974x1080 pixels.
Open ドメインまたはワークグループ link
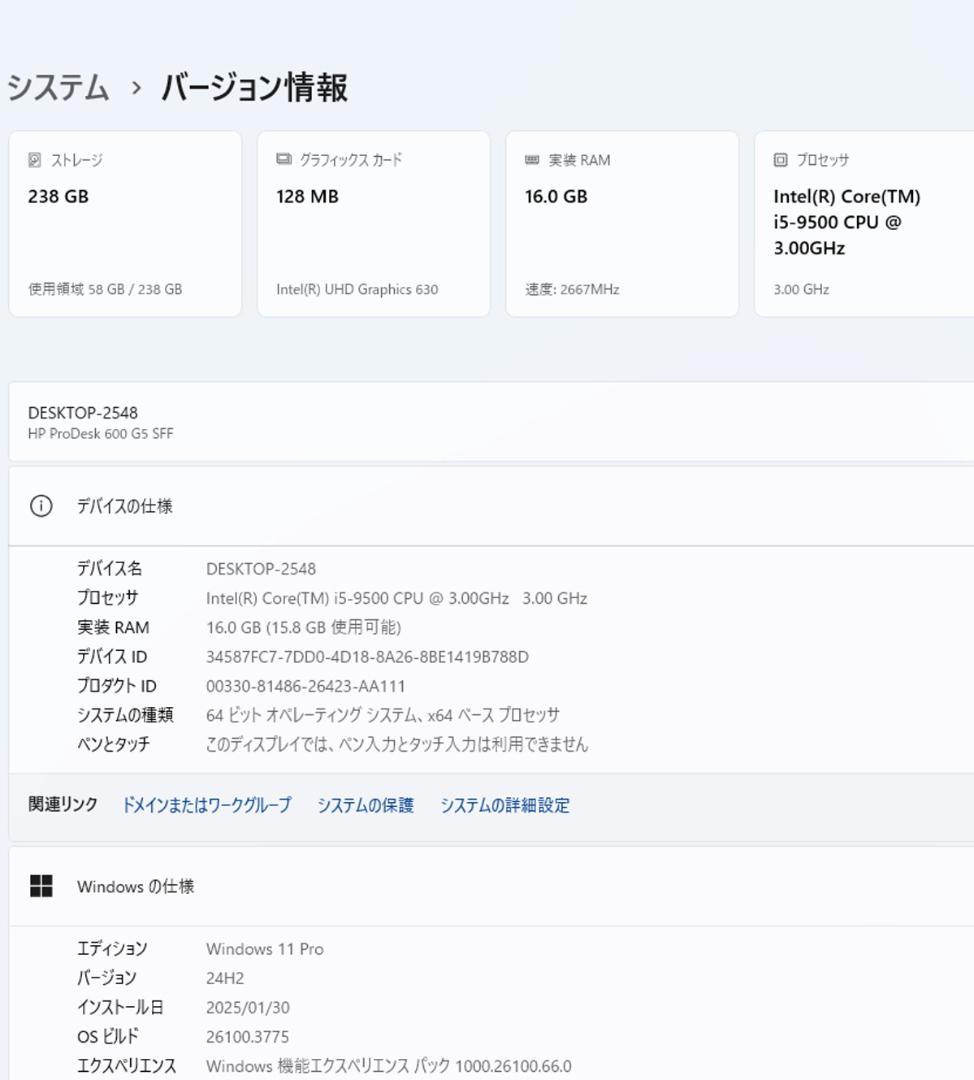[x=205, y=804]
